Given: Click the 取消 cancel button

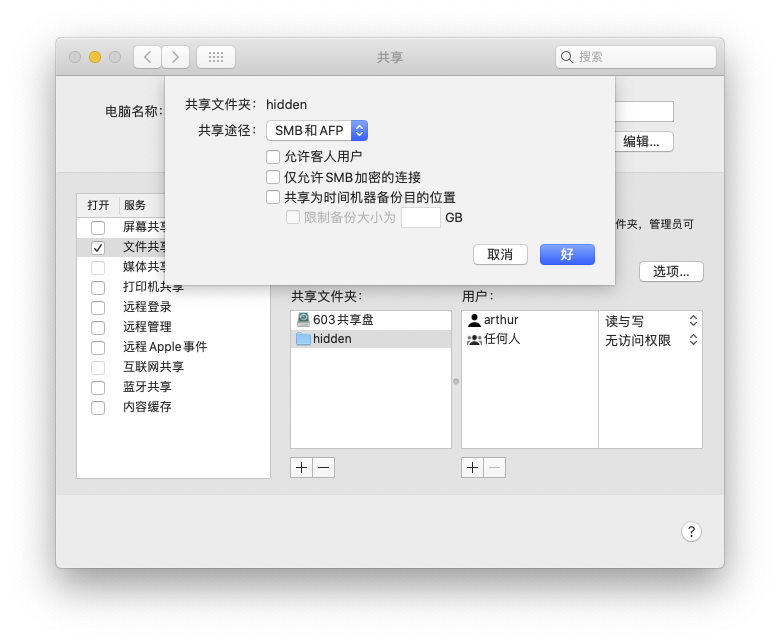Looking at the screenshot, I should click(x=500, y=254).
